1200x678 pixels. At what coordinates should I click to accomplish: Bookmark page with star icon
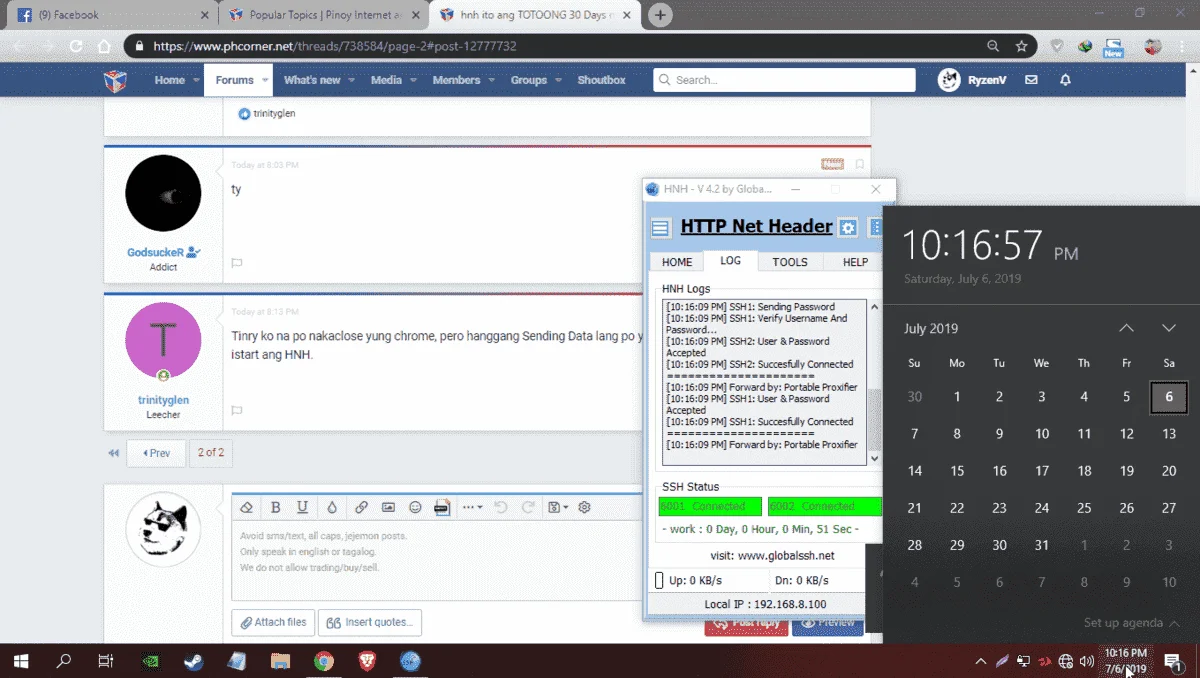1021,46
